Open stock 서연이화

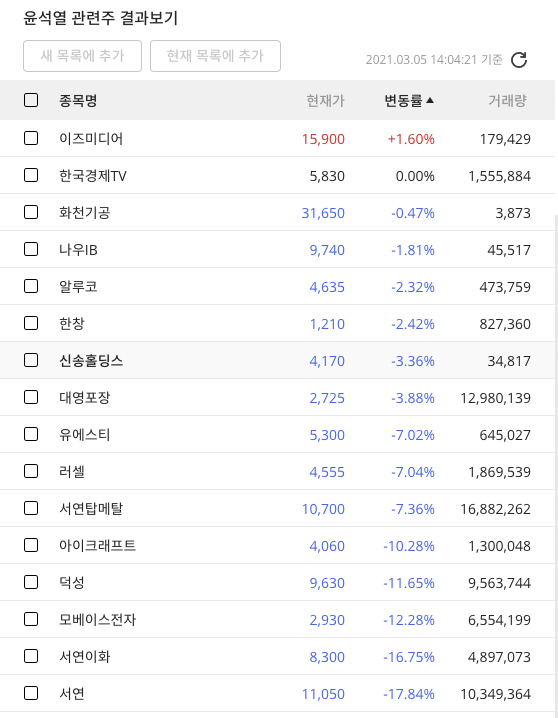tap(84, 657)
